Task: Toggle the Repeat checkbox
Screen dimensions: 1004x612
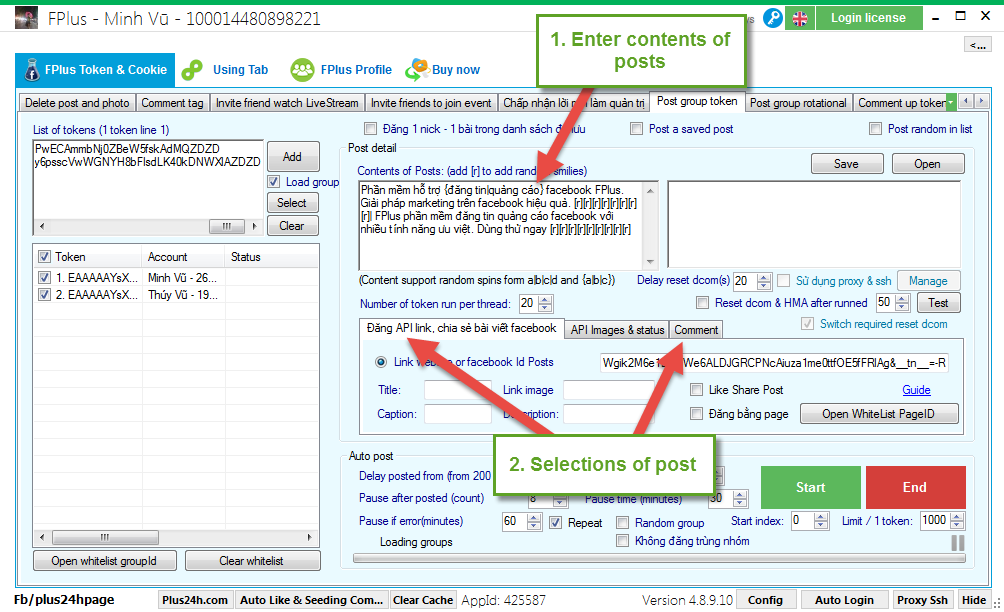Action: click(x=555, y=522)
